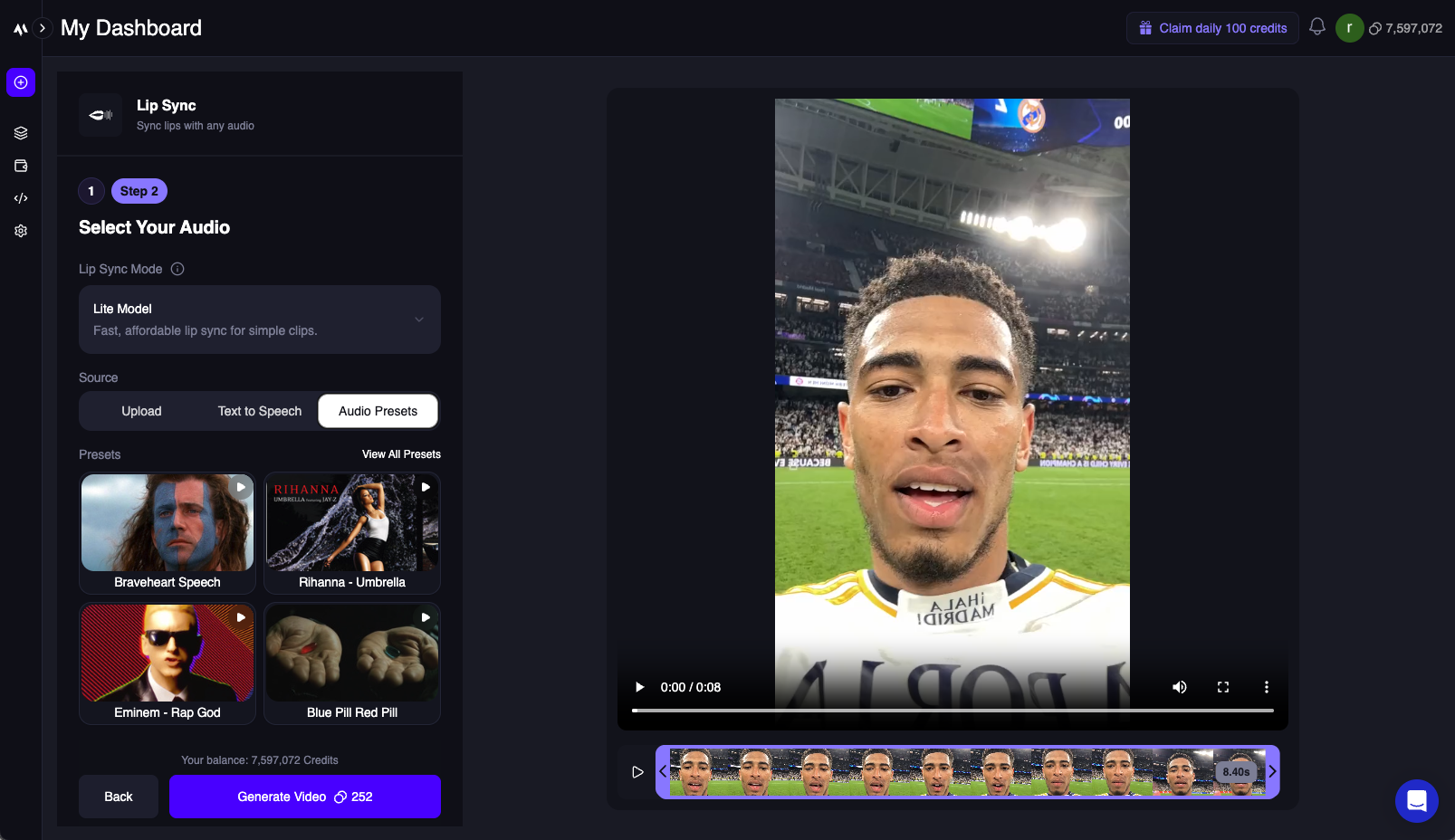This screenshot has height=840, width=1455.
Task: Open the layers stack icon in sidebar
Action: pyautogui.click(x=21, y=133)
